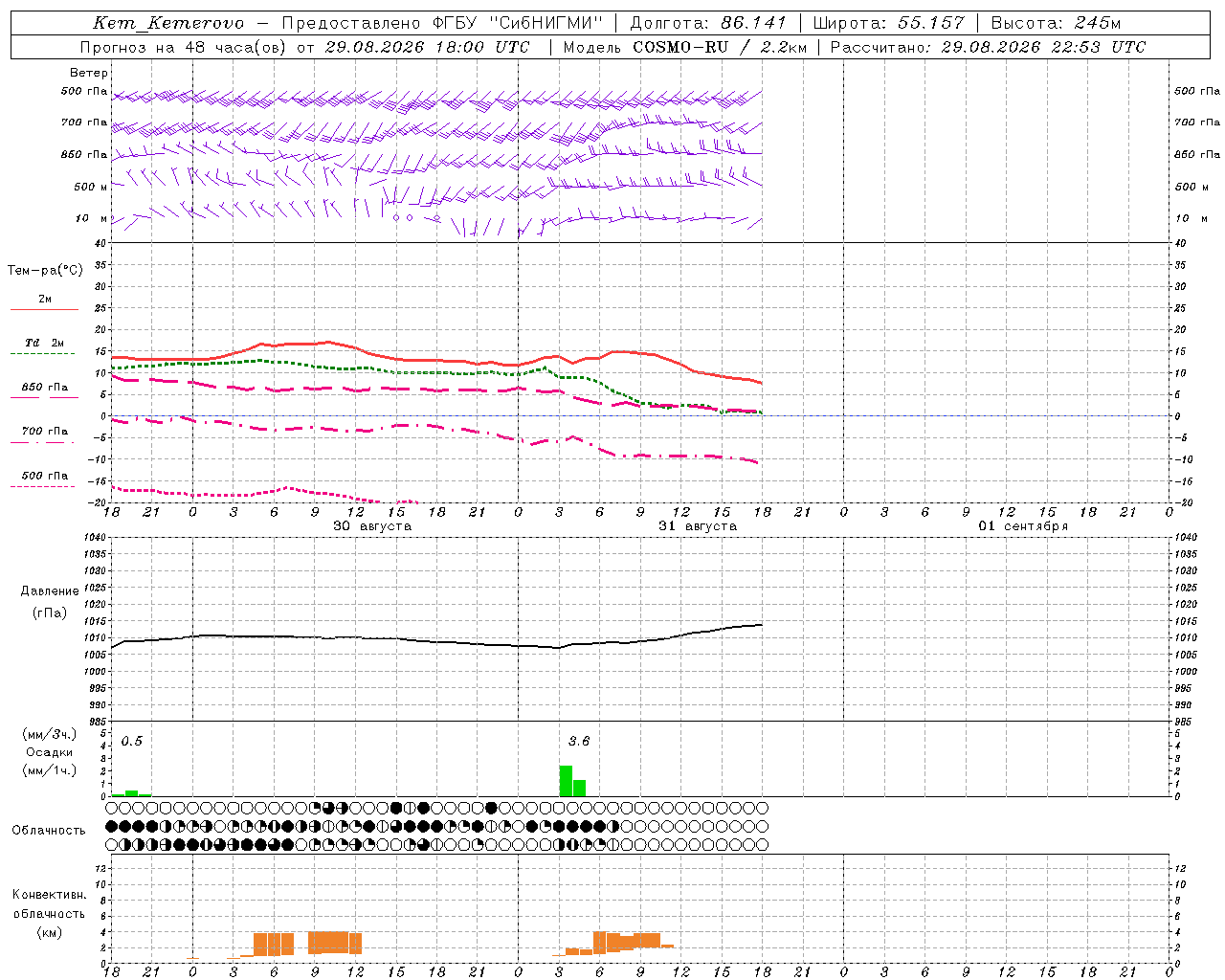Click the Давление (гПа) pressure label
Image resolution: width=1225 pixels, height=980 pixels.
[x=50, y=602]
